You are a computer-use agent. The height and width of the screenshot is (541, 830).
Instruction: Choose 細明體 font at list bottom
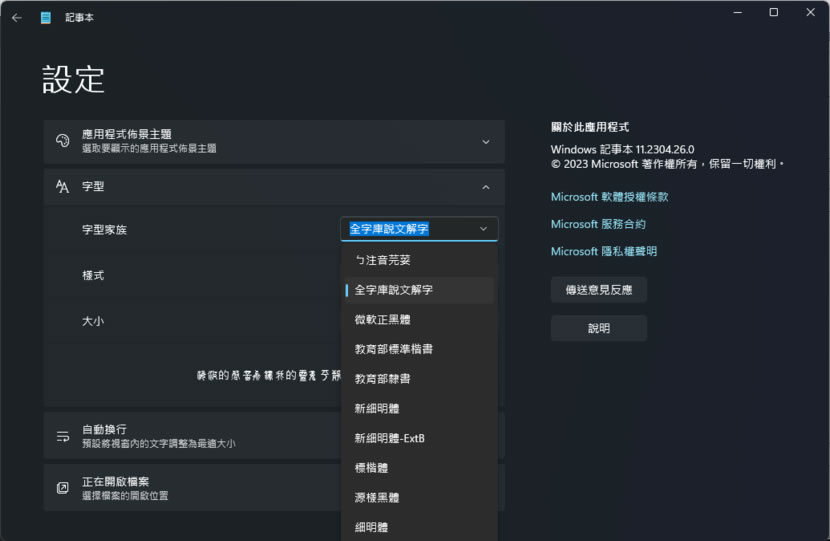coord(419,527)
